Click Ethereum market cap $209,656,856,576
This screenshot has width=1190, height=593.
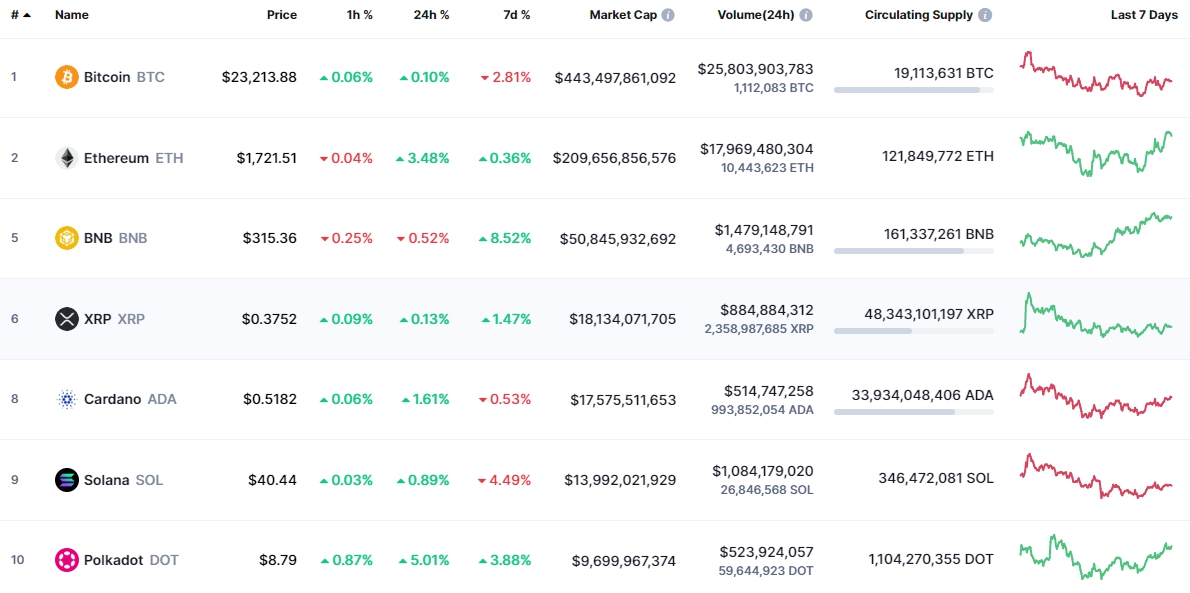(x=614, y=158)
